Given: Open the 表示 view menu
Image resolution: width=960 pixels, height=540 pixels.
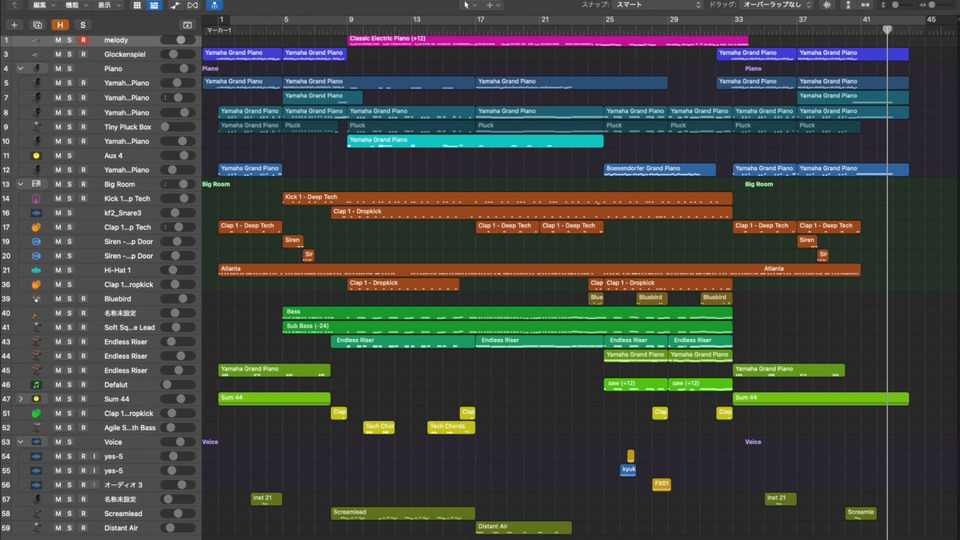Looking at the screenshot, I should [x=104, y=5].
